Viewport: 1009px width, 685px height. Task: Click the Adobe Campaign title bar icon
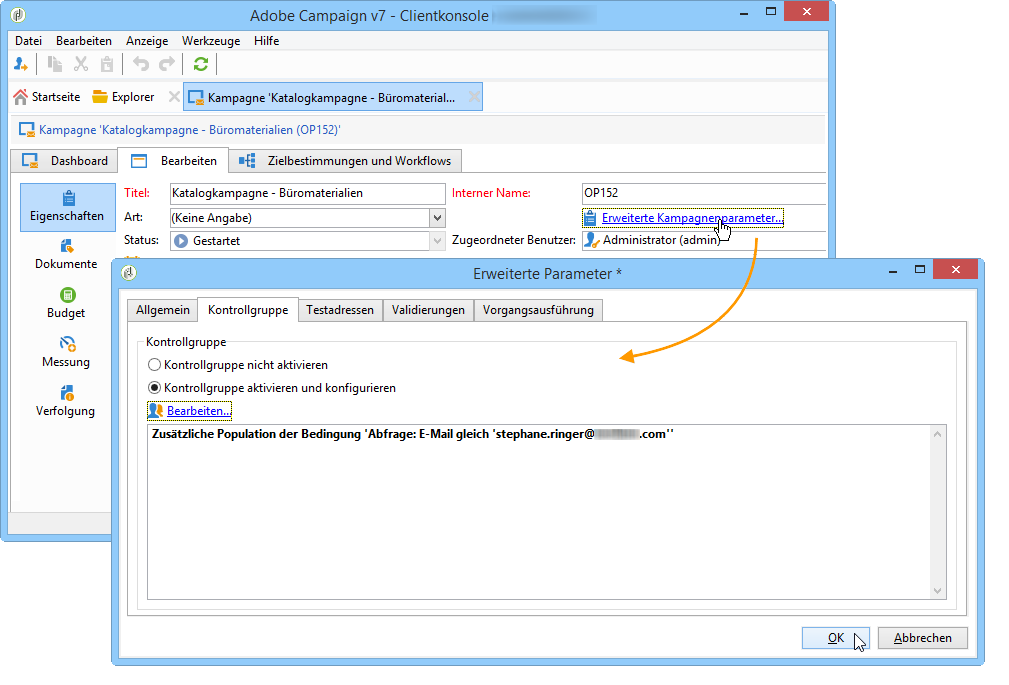[19, 14]
